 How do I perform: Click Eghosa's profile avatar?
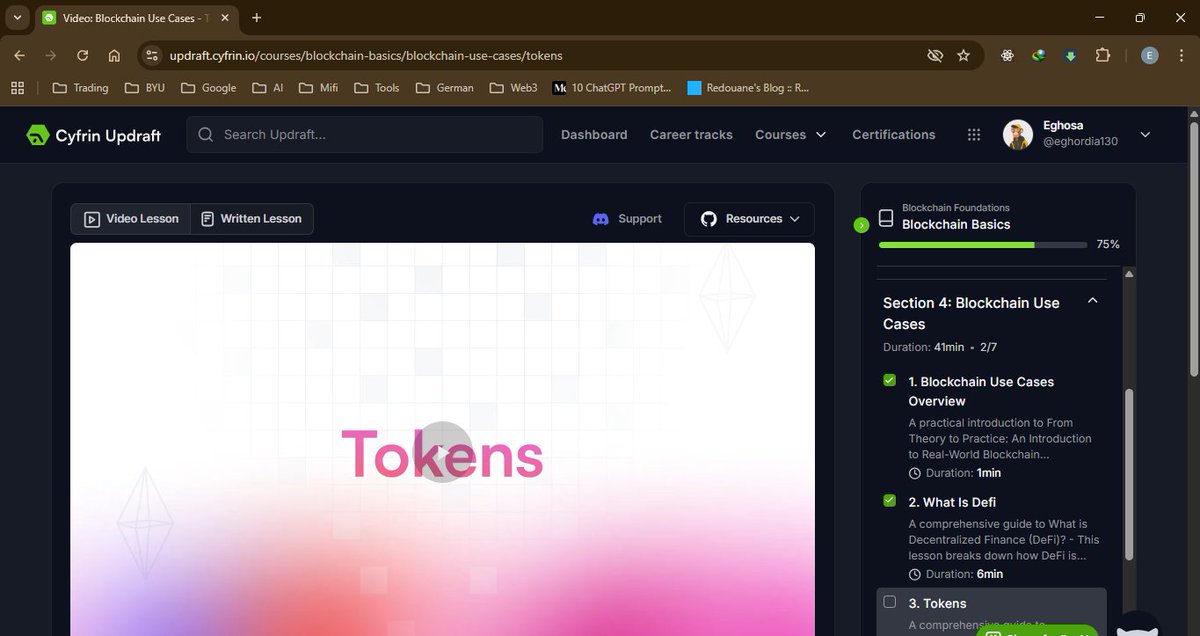click(1018, 135)
